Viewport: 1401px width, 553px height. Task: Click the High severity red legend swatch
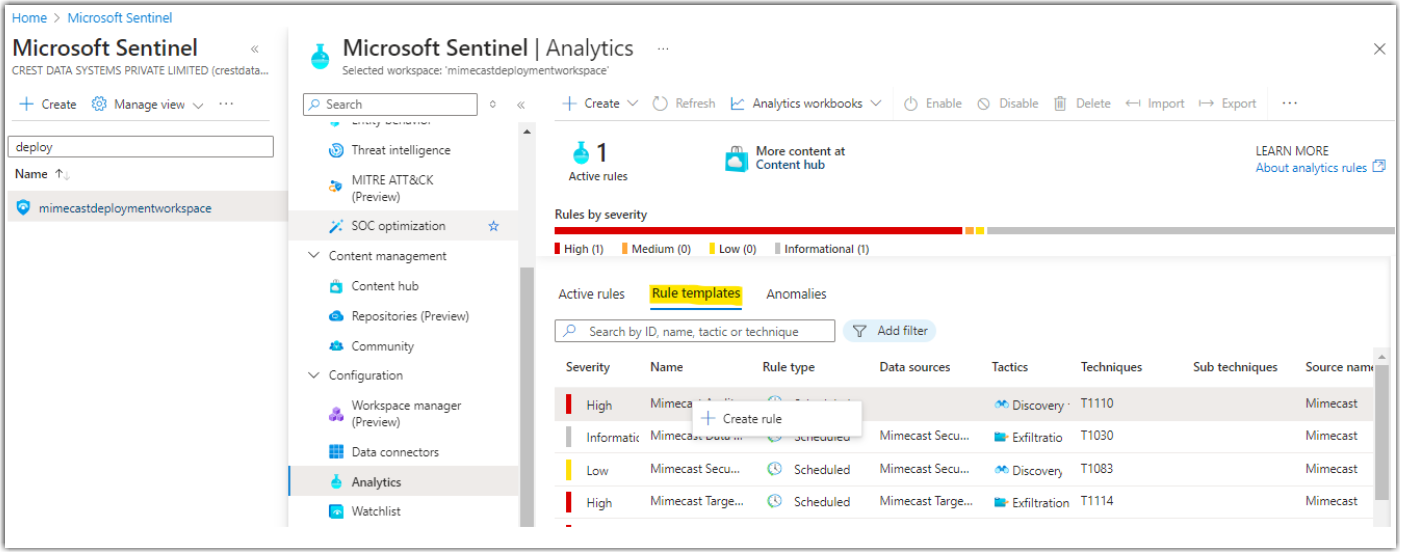point(558,249)
